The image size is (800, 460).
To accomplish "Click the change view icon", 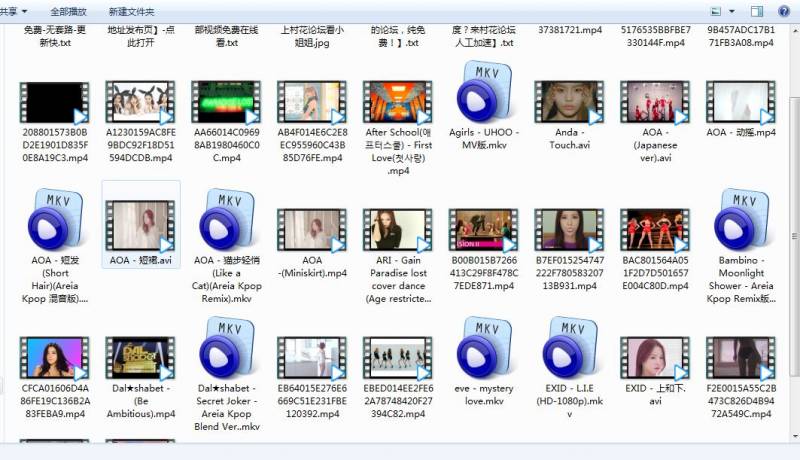I will pyautogui.click(x=716, y=11).
